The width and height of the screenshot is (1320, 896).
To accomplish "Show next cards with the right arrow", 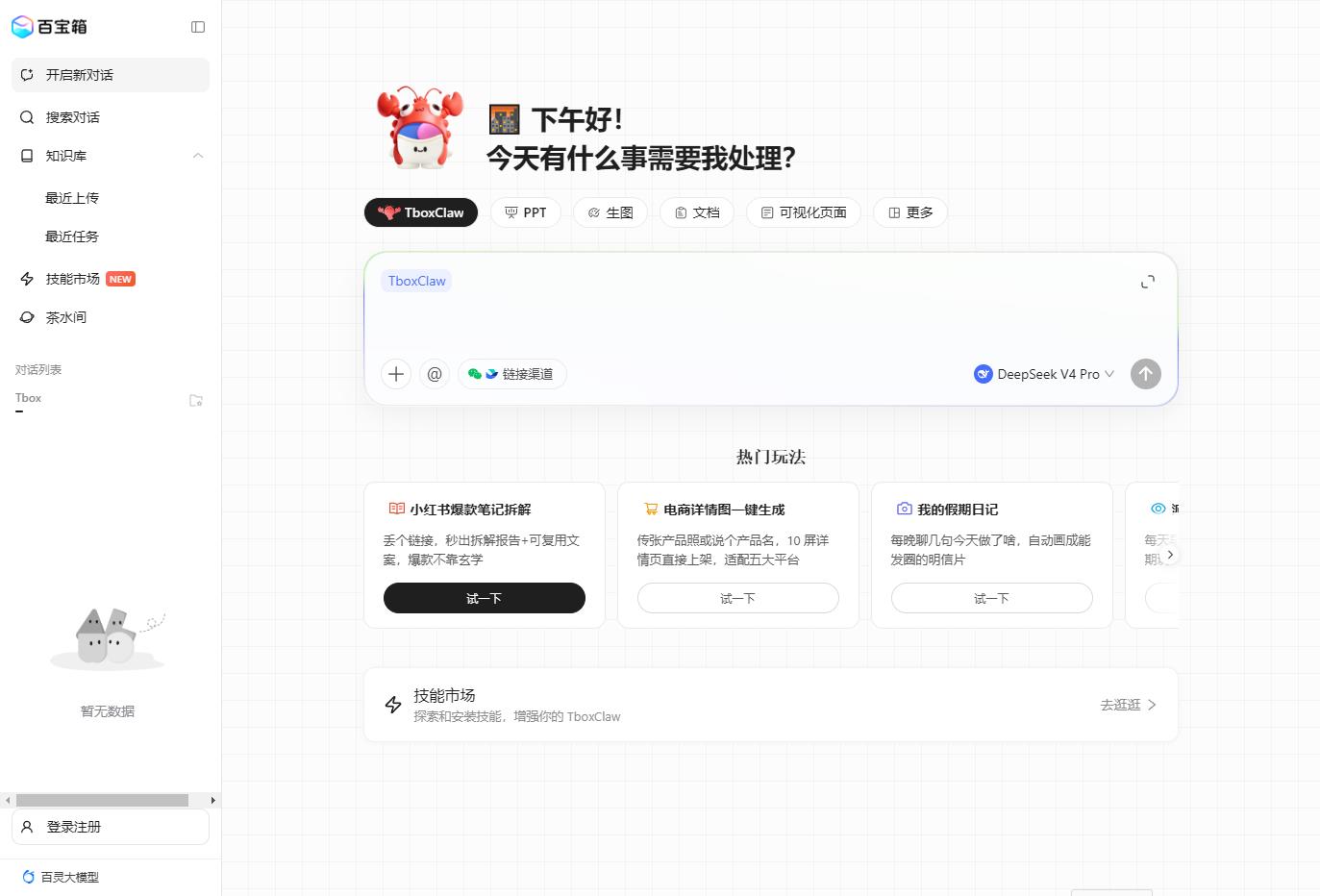I will pos(1169,555).
